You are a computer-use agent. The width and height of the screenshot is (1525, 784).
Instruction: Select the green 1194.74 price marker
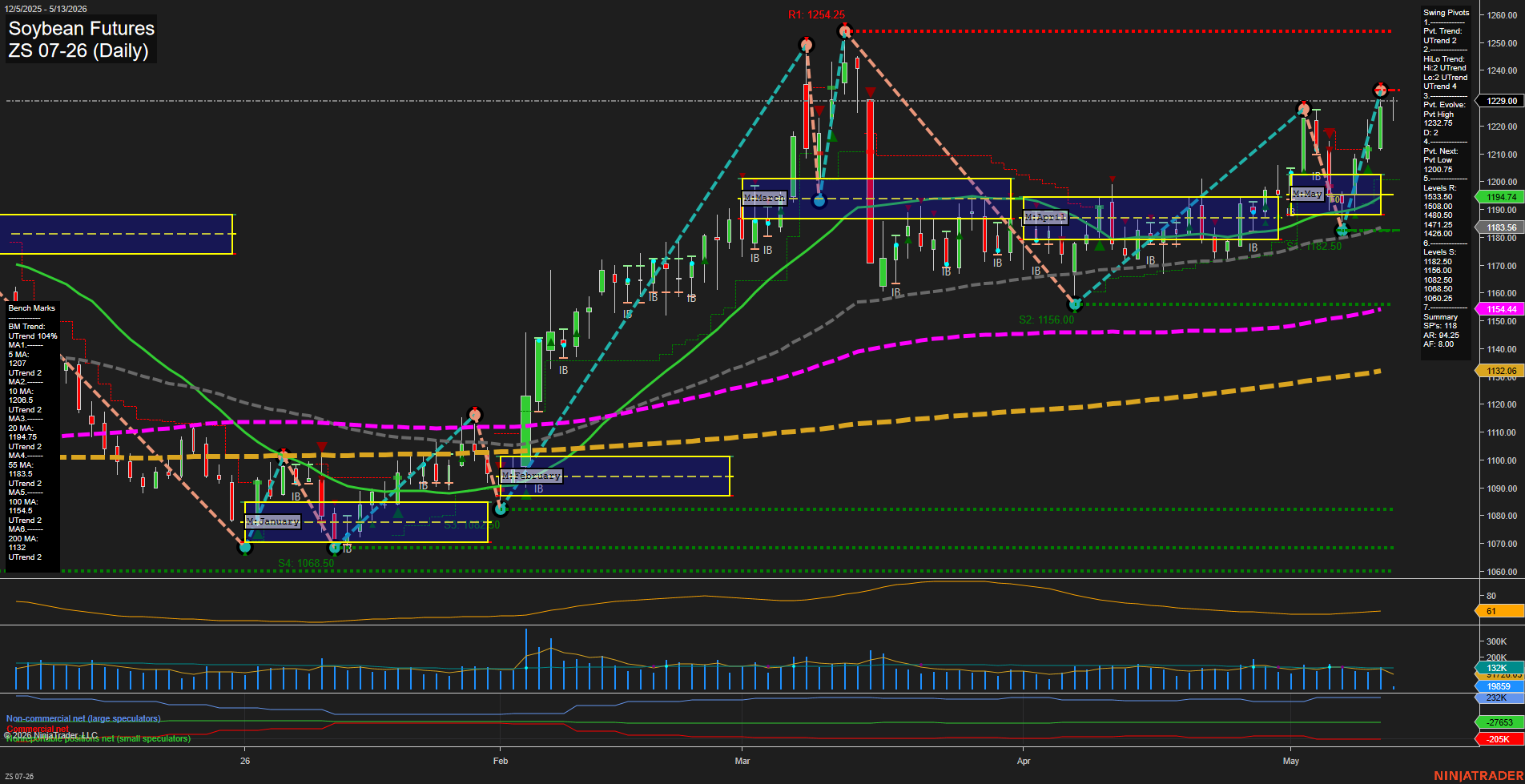tap(1499, 197)
